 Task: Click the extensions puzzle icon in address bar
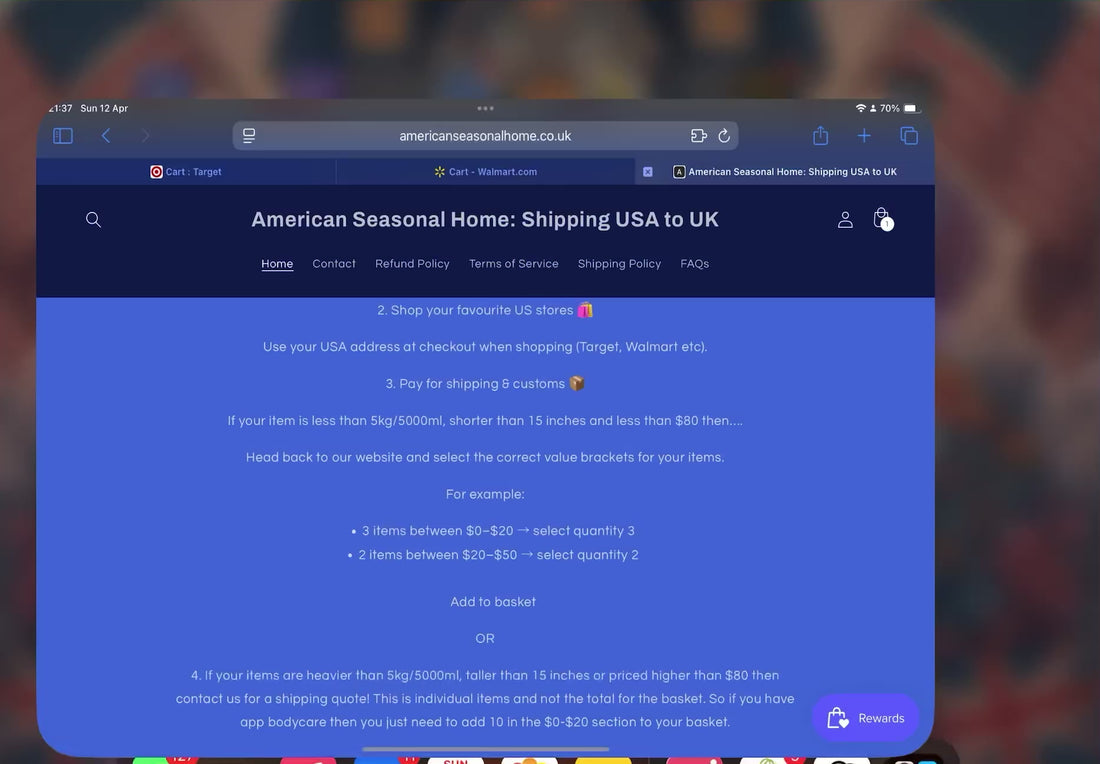click(699, 135)
